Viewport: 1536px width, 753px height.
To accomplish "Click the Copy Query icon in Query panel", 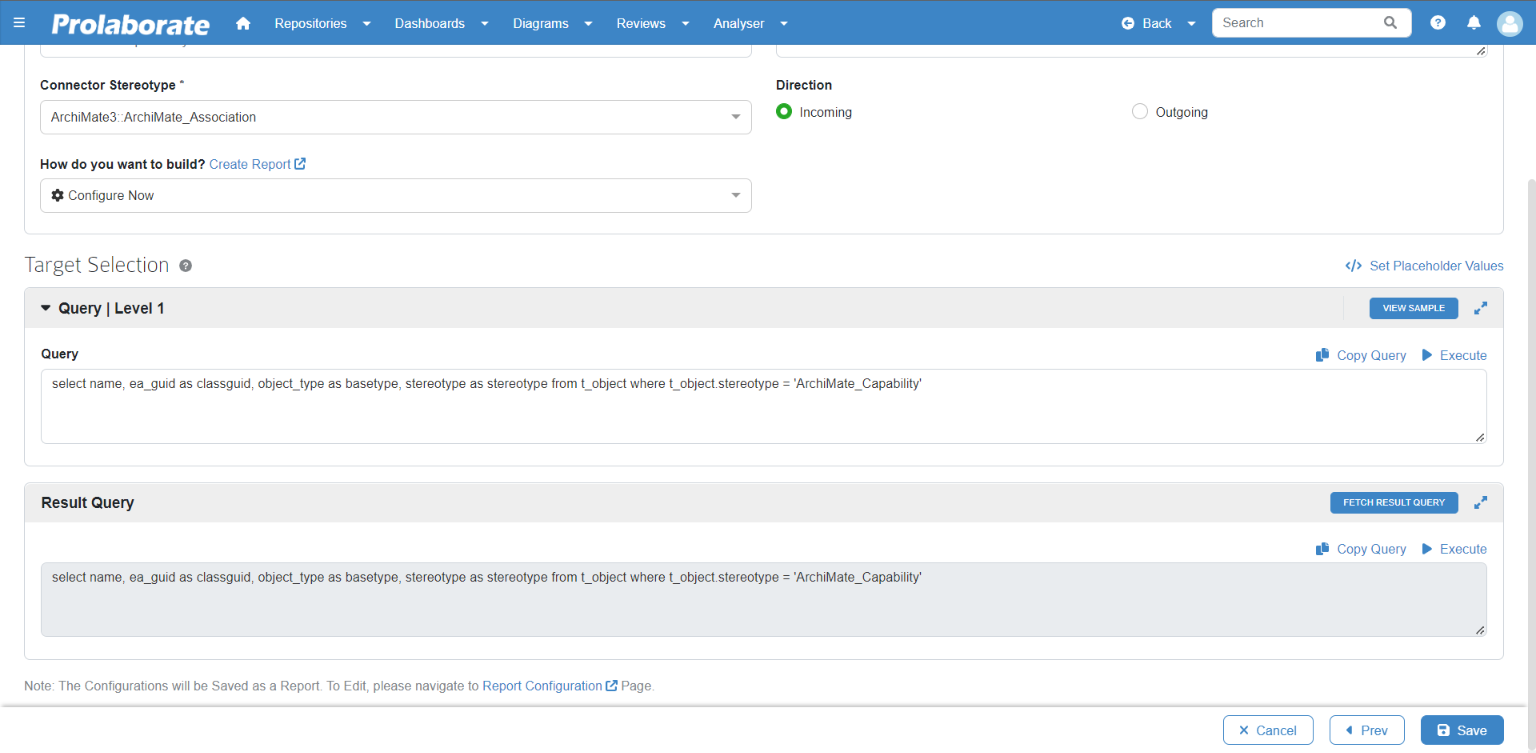I will 1321,355.
